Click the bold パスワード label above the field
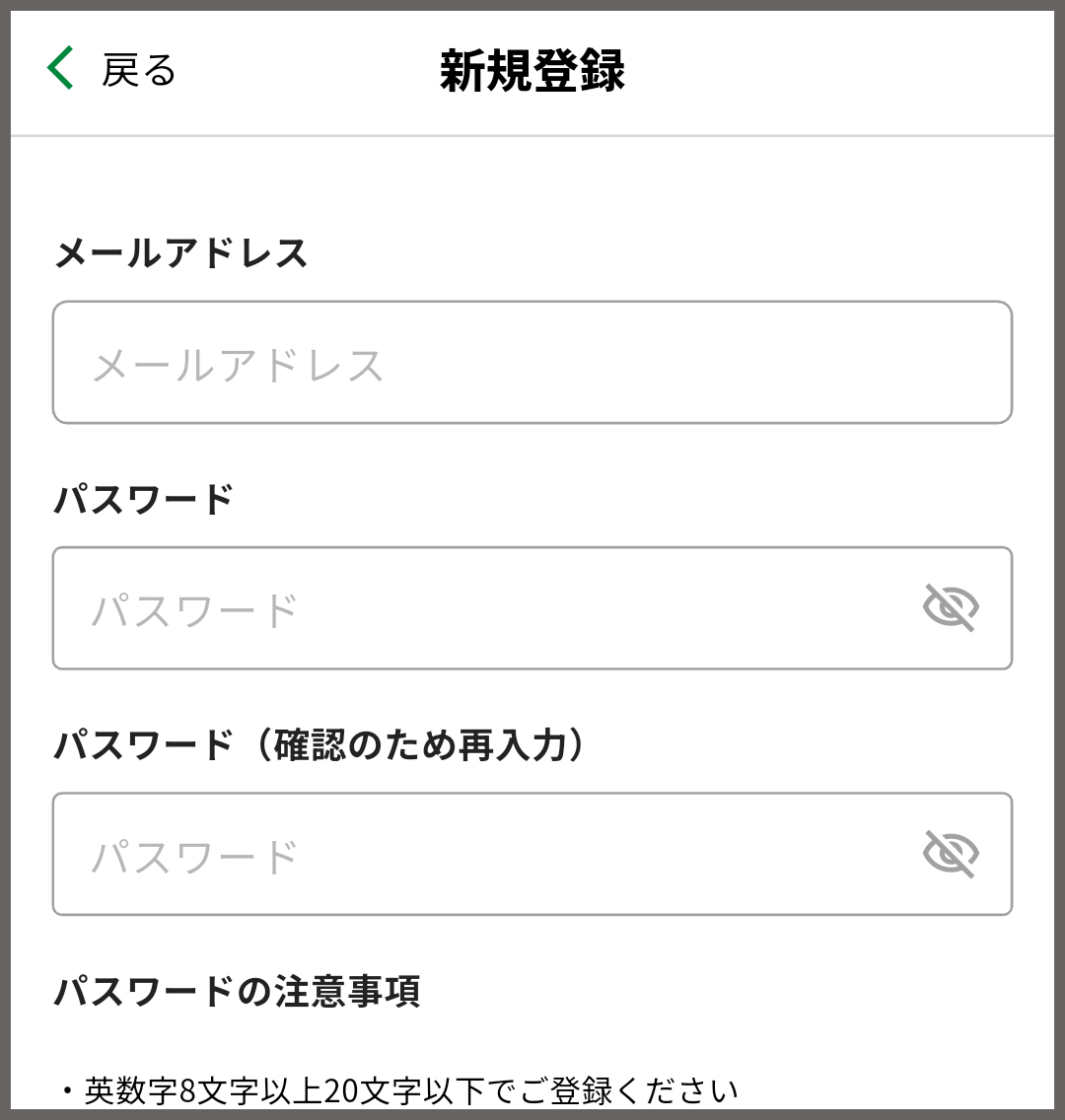Screen dimensions: 1065x1120 pyautogui.click(x=144, y=499)
